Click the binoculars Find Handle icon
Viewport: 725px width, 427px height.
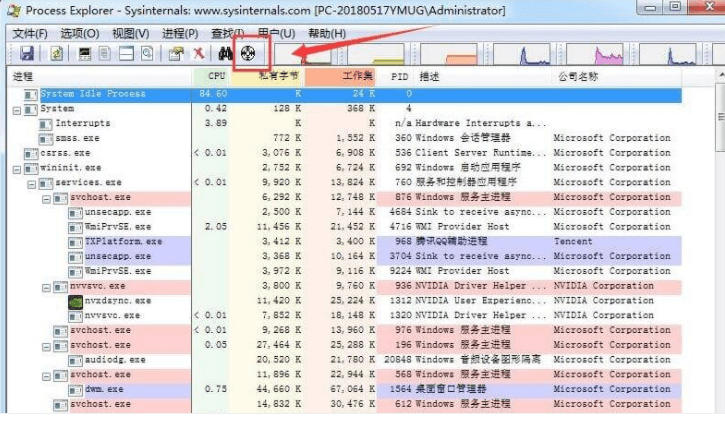[225, 54]
